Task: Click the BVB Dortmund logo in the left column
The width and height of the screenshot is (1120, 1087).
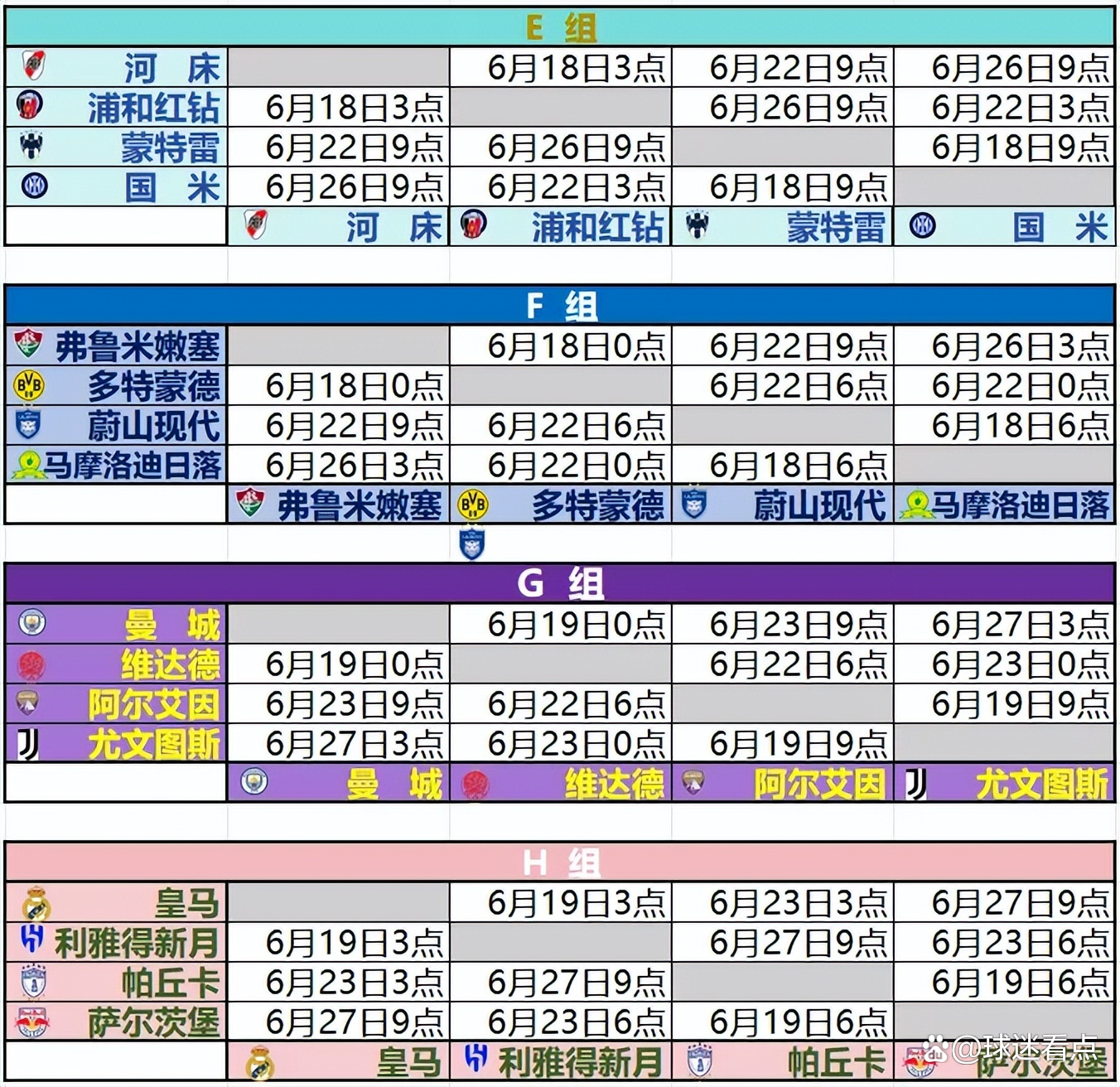Action: pos(29,385)
